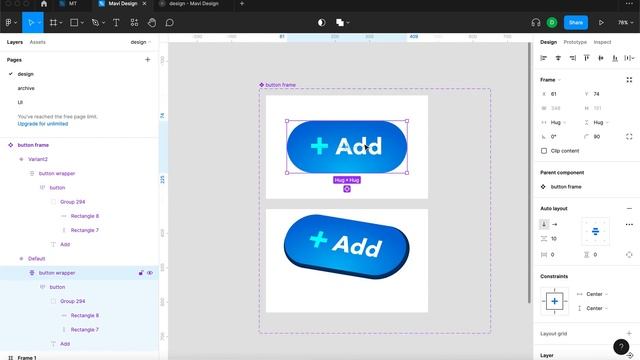Toggle Clip content checkbox
The image size is (640, 360).
[544, 151]
